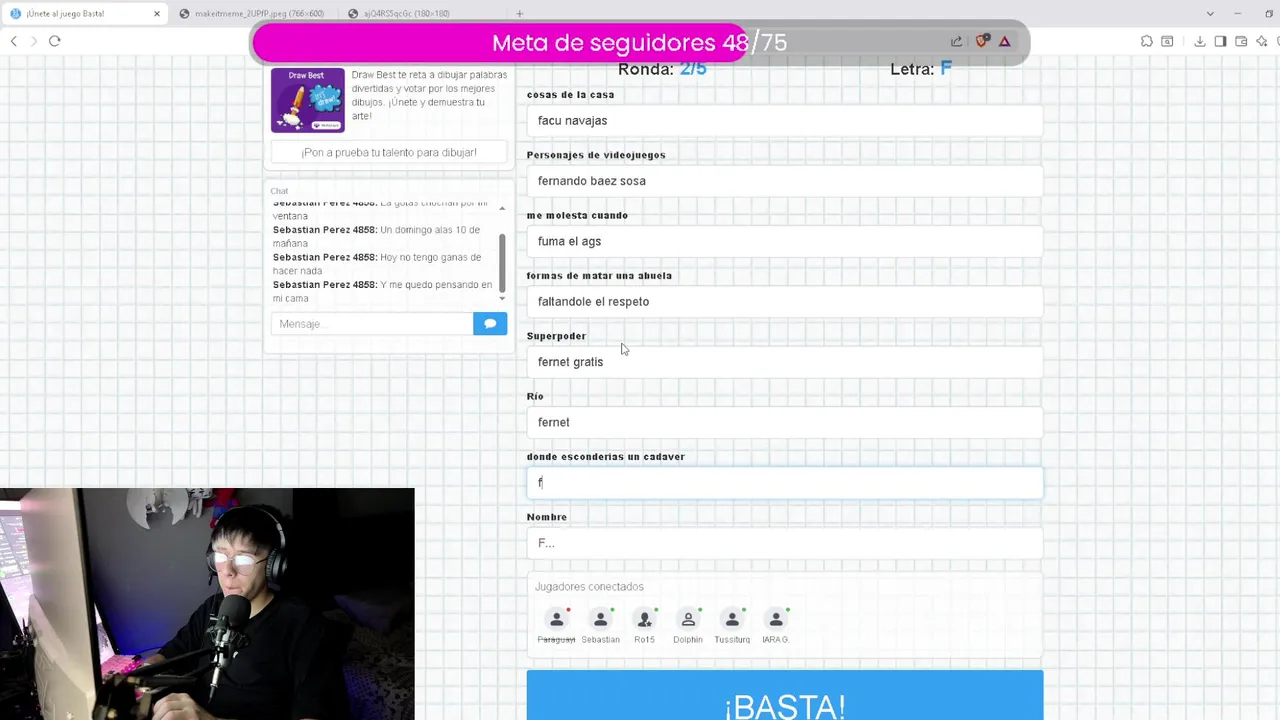1280x720 pixels.
Task: Click '¡Pon a prueba tu talento para dibujar!' button
Action: 389,152
